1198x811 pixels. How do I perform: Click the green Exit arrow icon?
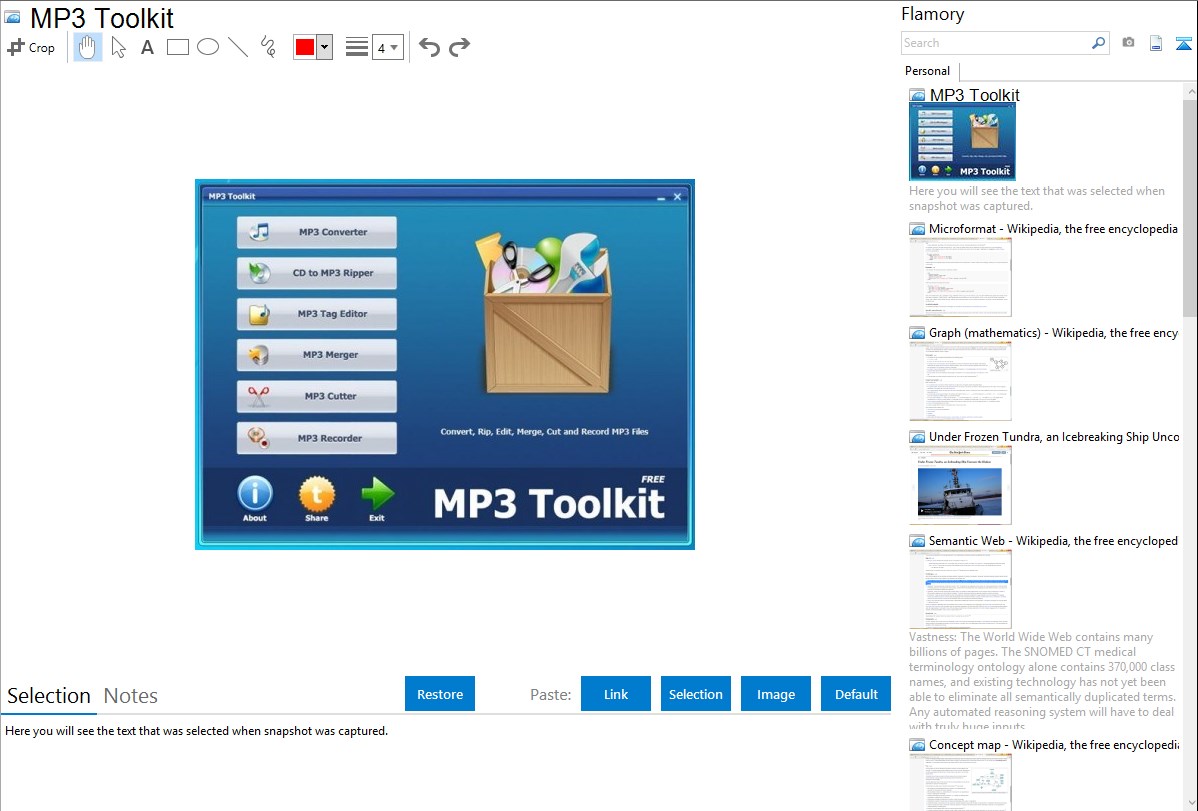tap(377, 494)
